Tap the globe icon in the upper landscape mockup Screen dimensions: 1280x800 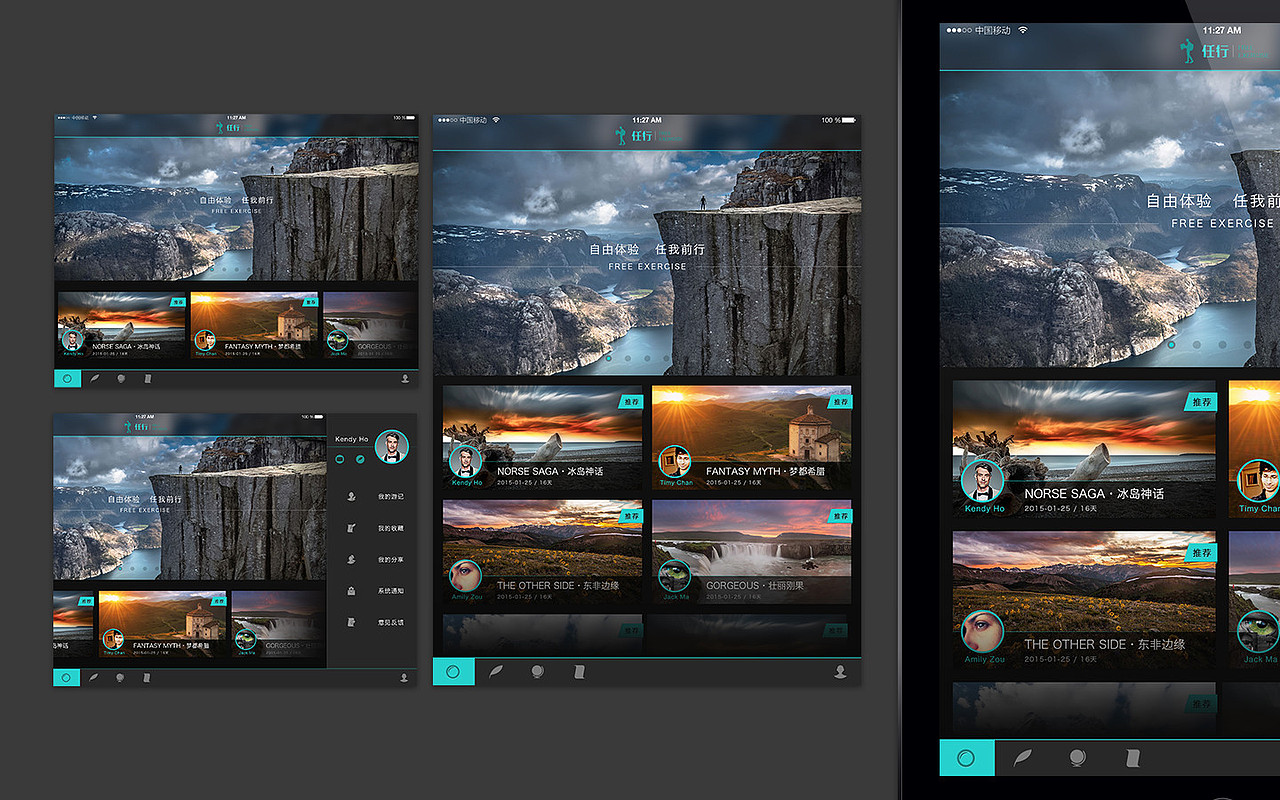point(120,379)
